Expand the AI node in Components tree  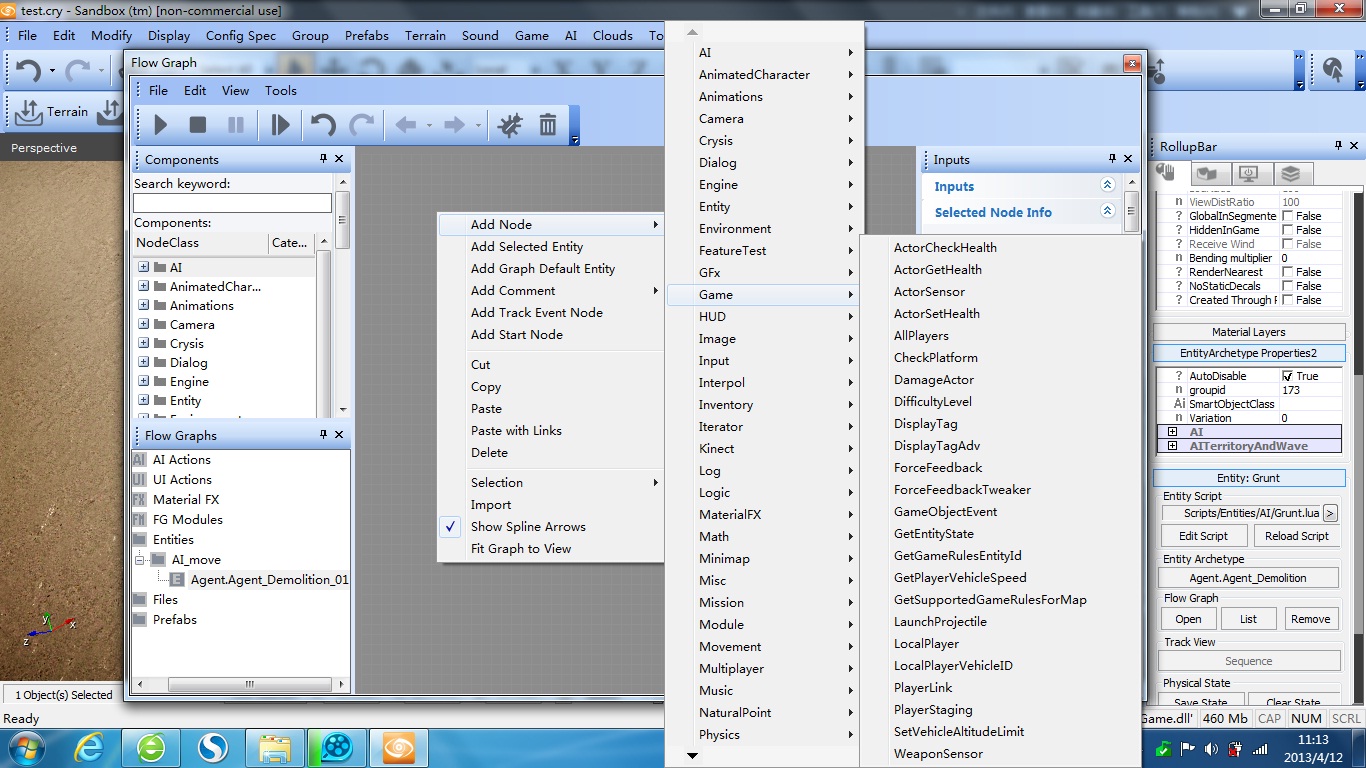coord(144,267)
